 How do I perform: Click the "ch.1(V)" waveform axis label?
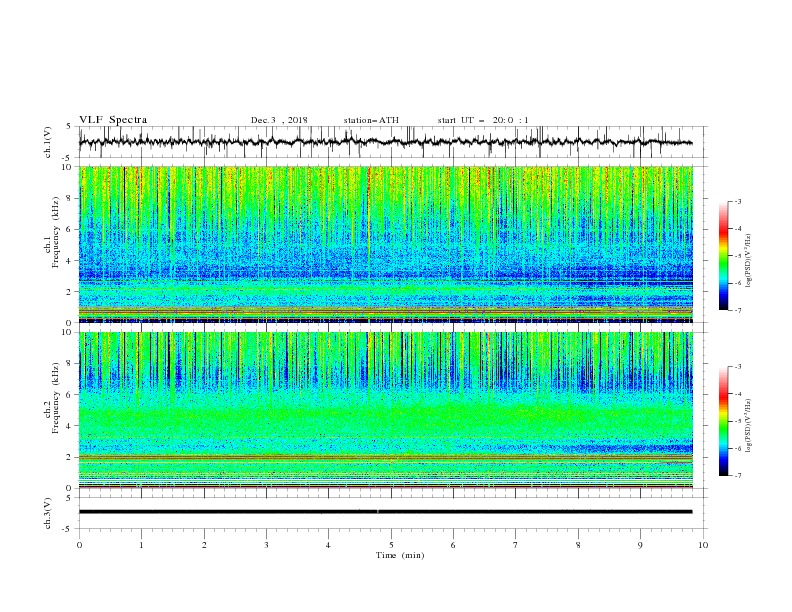click(x=48, y=142)
